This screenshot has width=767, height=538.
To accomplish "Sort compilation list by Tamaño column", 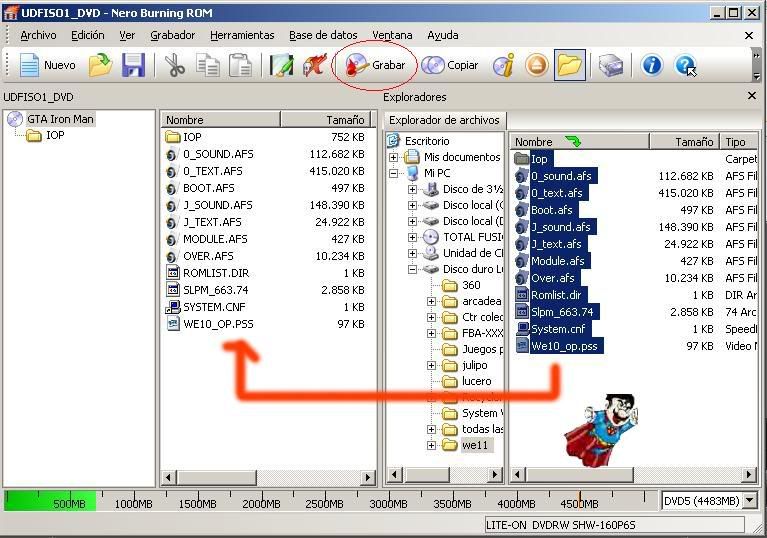I will (x=326, y=120).
